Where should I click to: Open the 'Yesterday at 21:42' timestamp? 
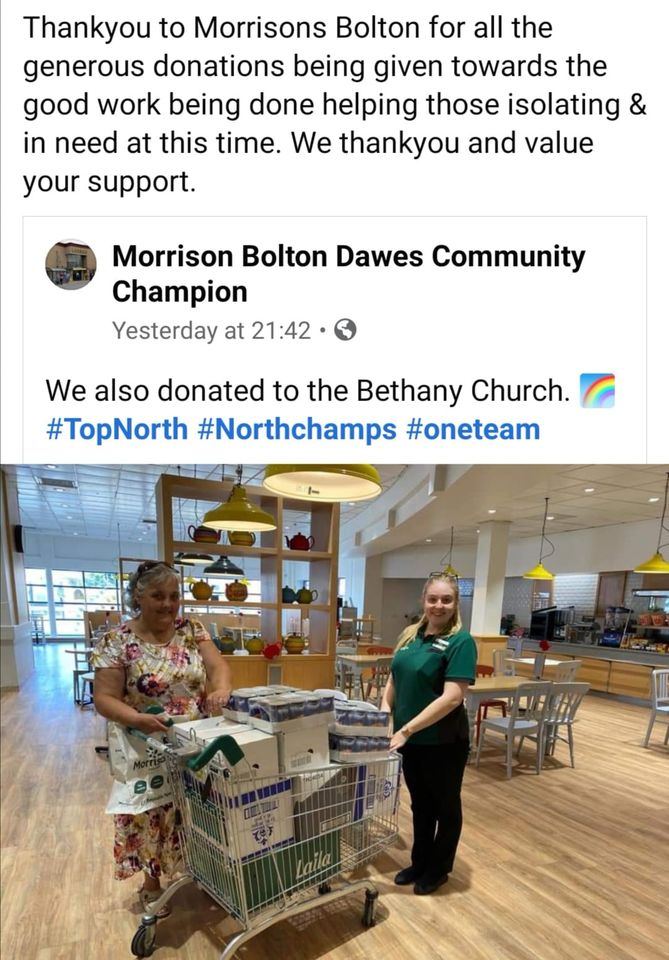[x=211, y=331]
